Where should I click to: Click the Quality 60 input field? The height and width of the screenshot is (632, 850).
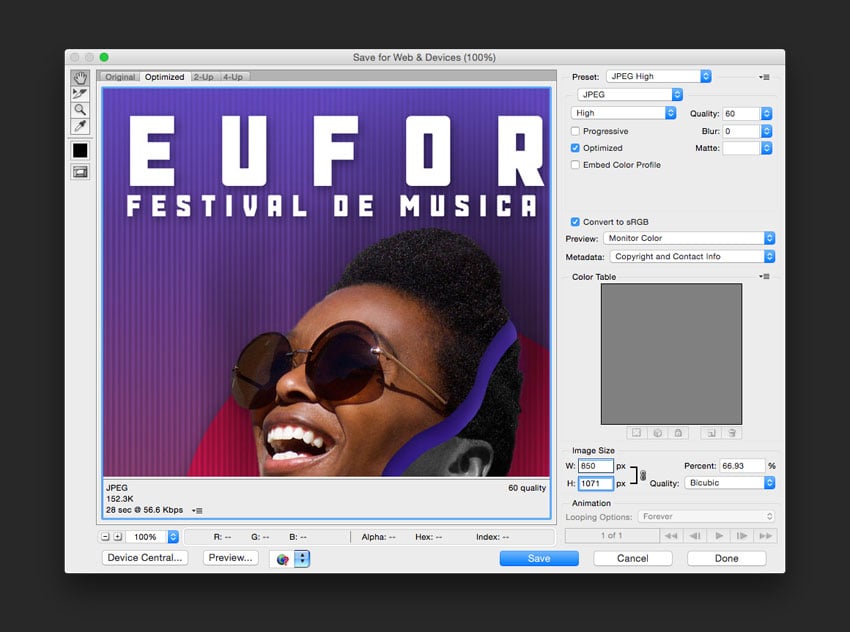pos(742,113)
